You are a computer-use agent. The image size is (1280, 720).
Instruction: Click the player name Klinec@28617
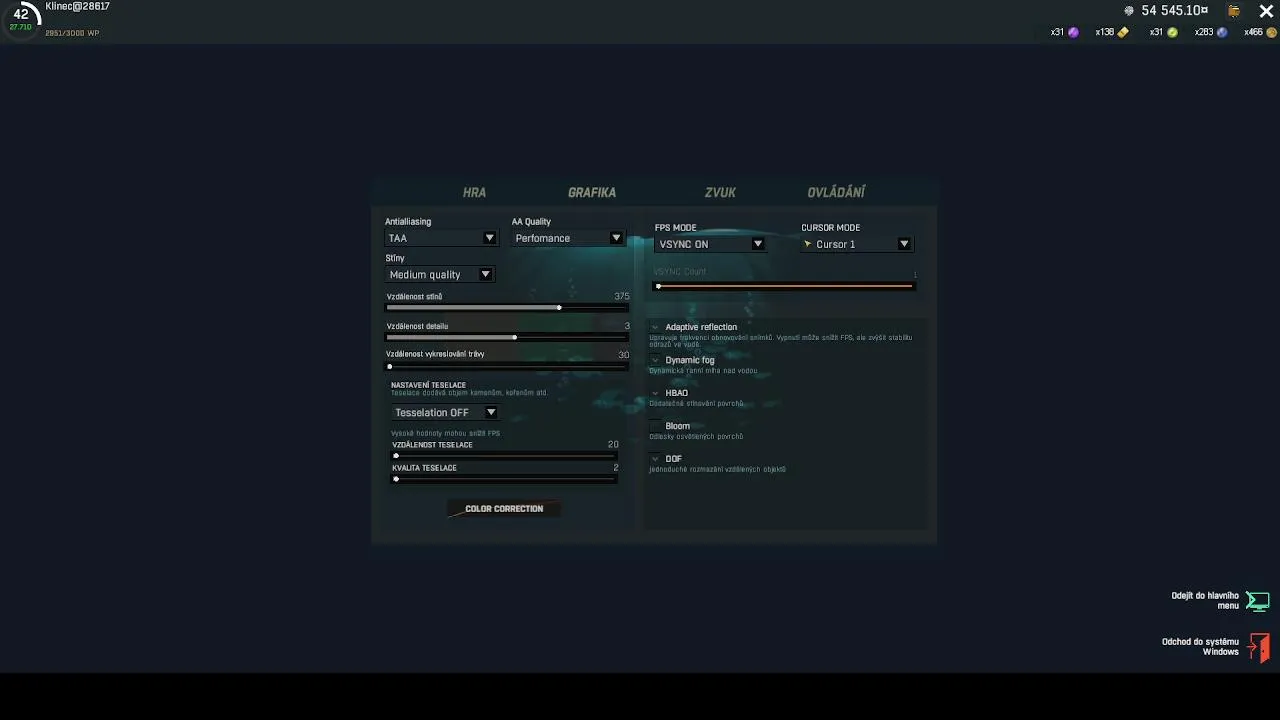[77, 6]
